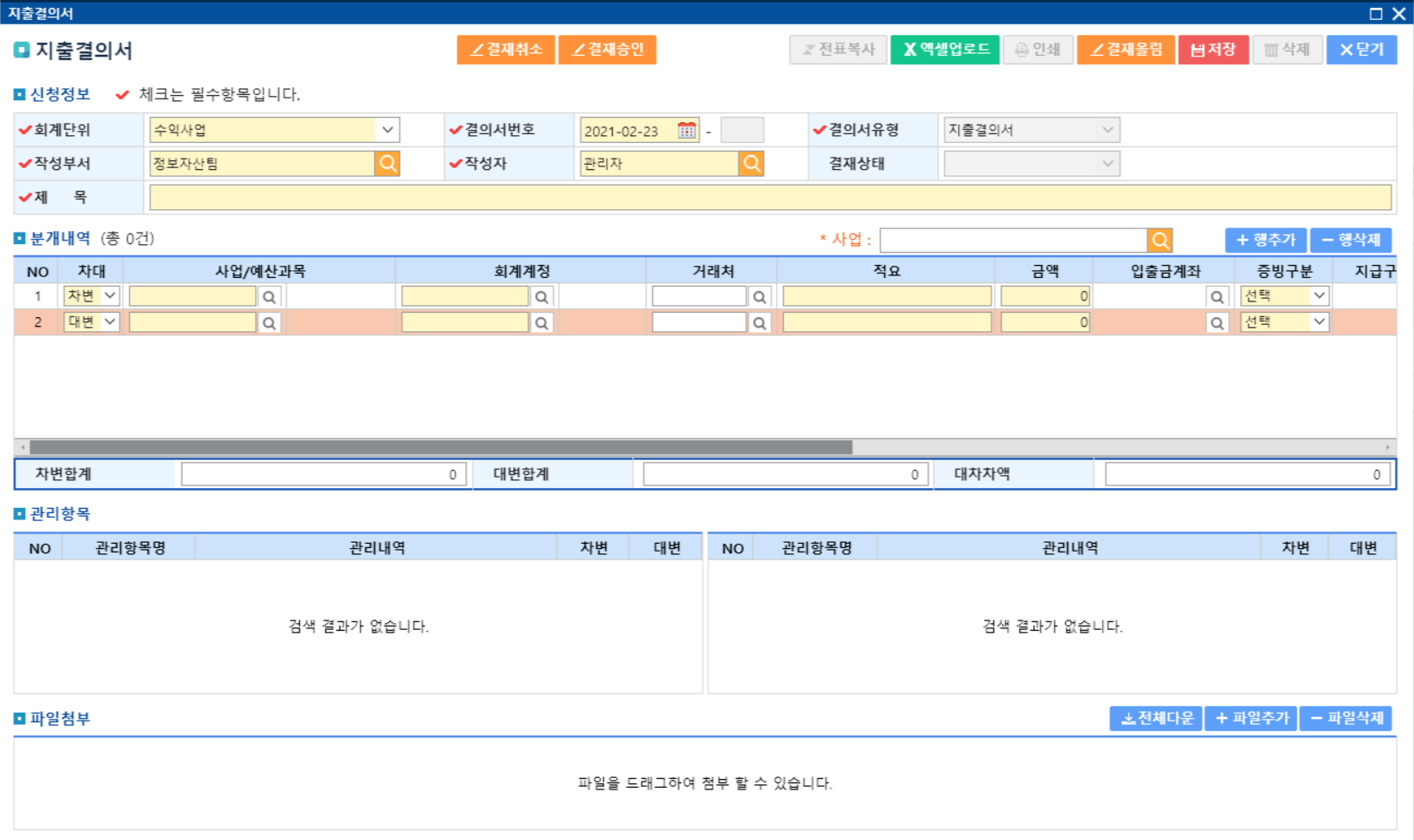Add a file with 파일추가

click(1251, 719)
